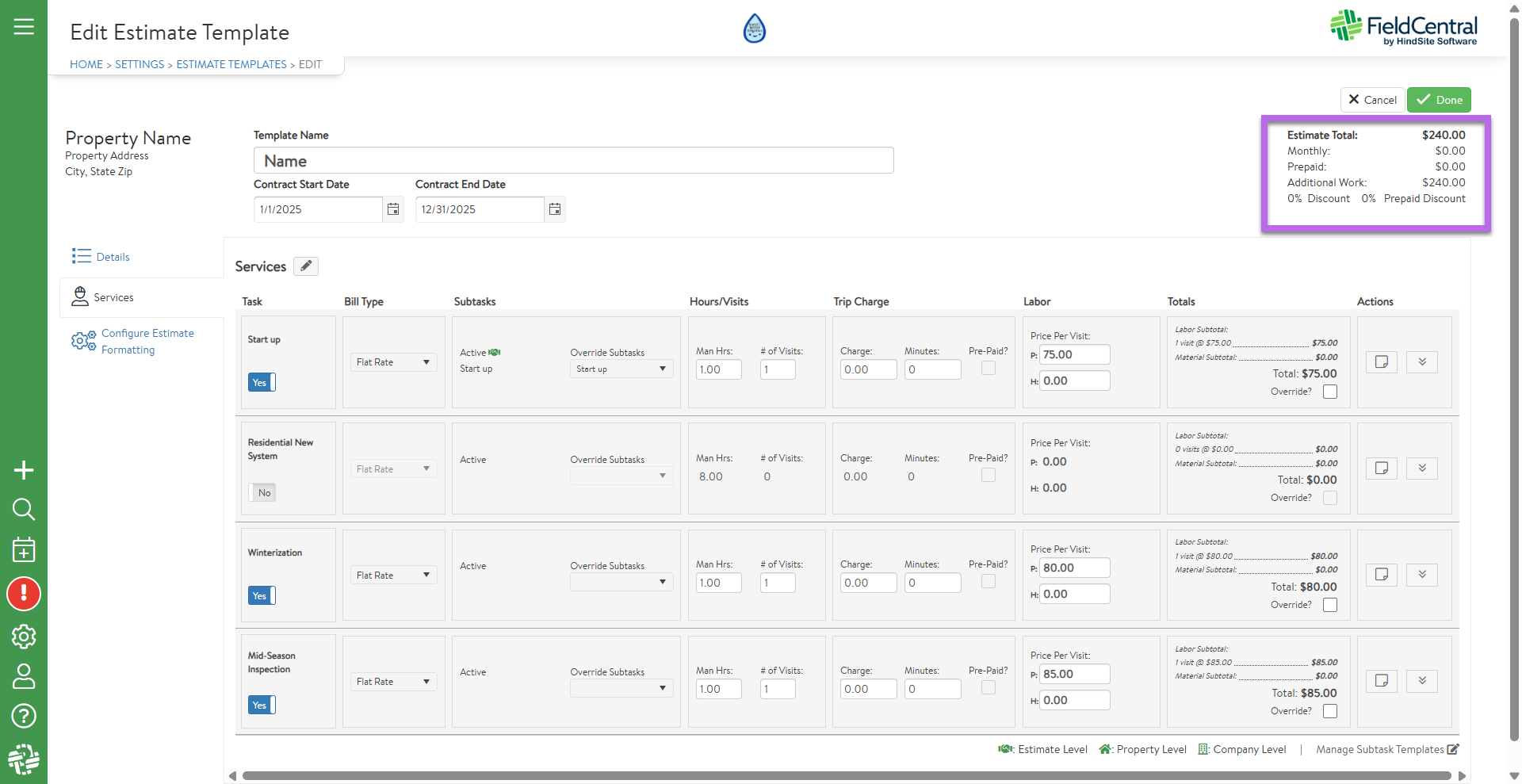Image resolution: width=1522 pixels, height=784 pixels.
Task: Open calendar picker for Contract Start Date
Action: tap(393, 209)
